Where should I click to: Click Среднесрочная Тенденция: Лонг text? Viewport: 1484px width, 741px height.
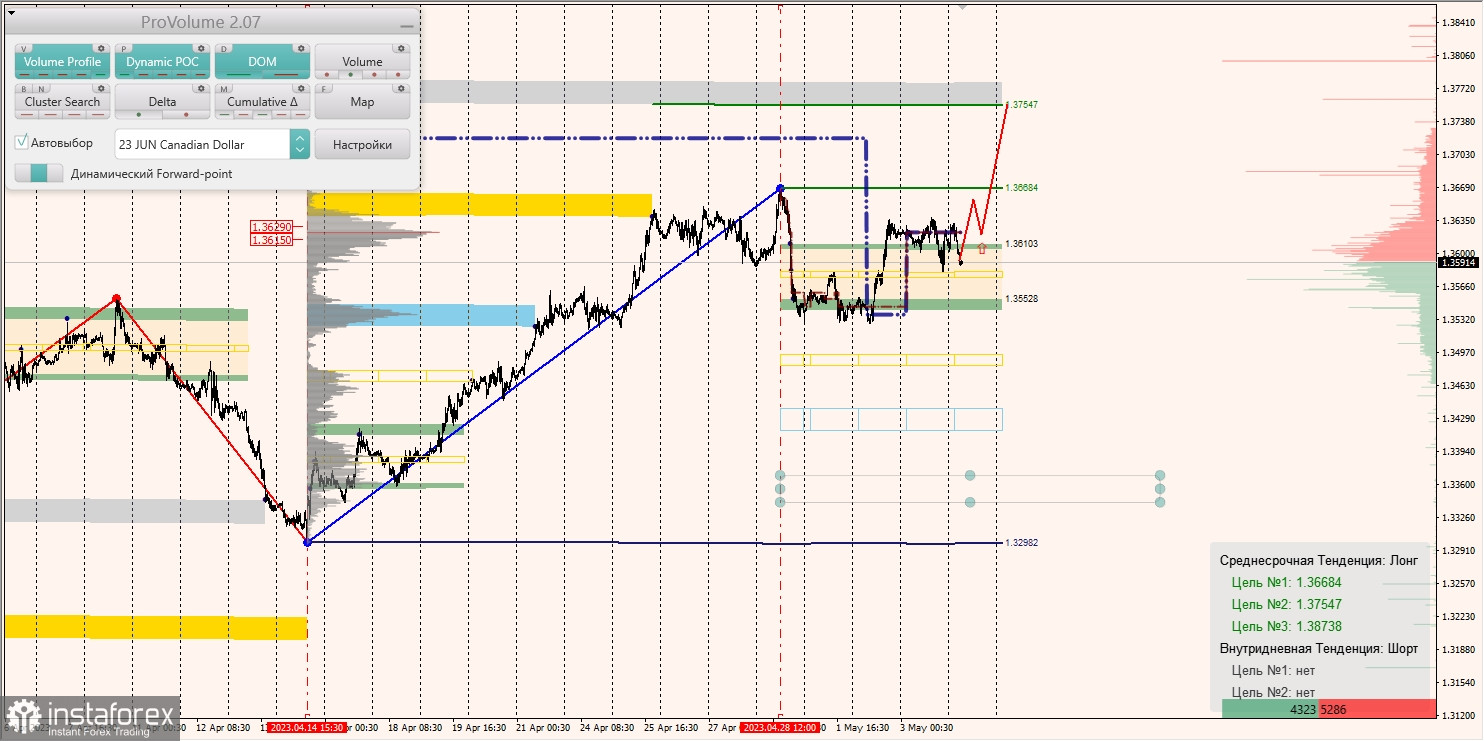1318,560
